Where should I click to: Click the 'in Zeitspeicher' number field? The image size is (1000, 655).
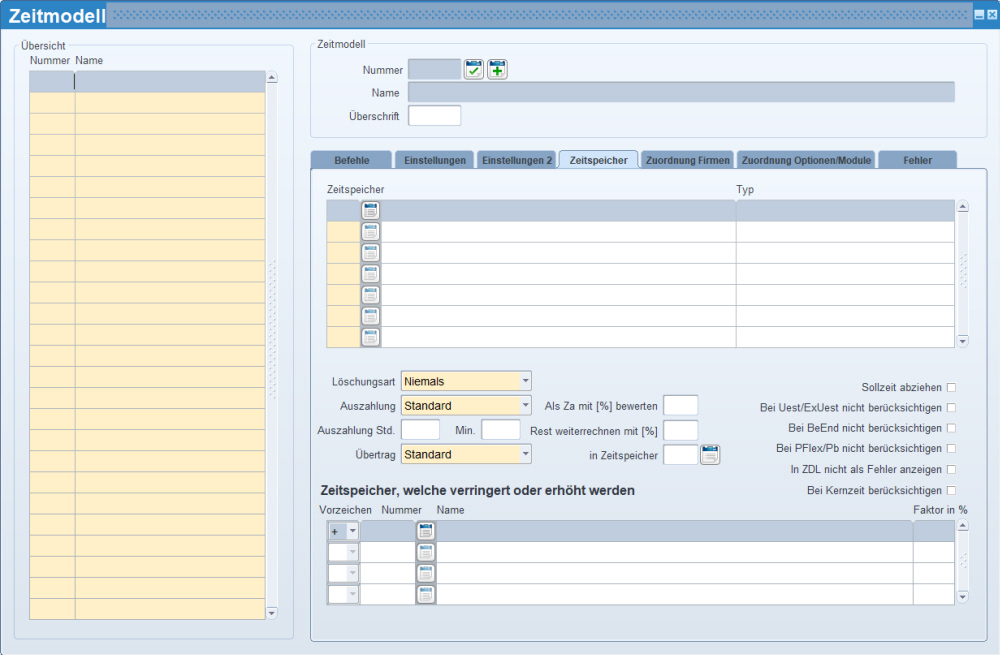pyautogui.click(x=680, y=455)
